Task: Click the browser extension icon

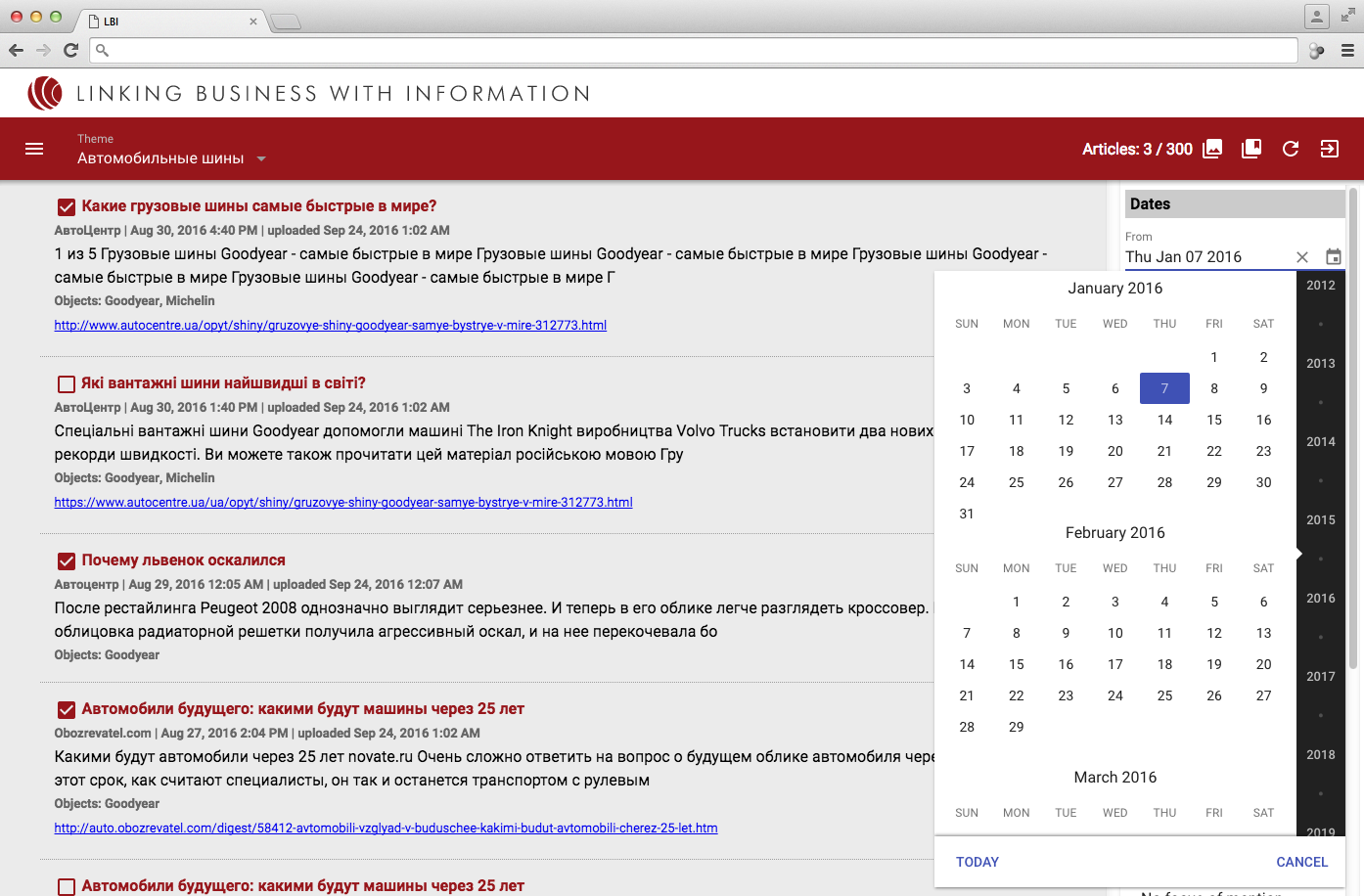Action: pyautogui.click(x=1317, y=51)
